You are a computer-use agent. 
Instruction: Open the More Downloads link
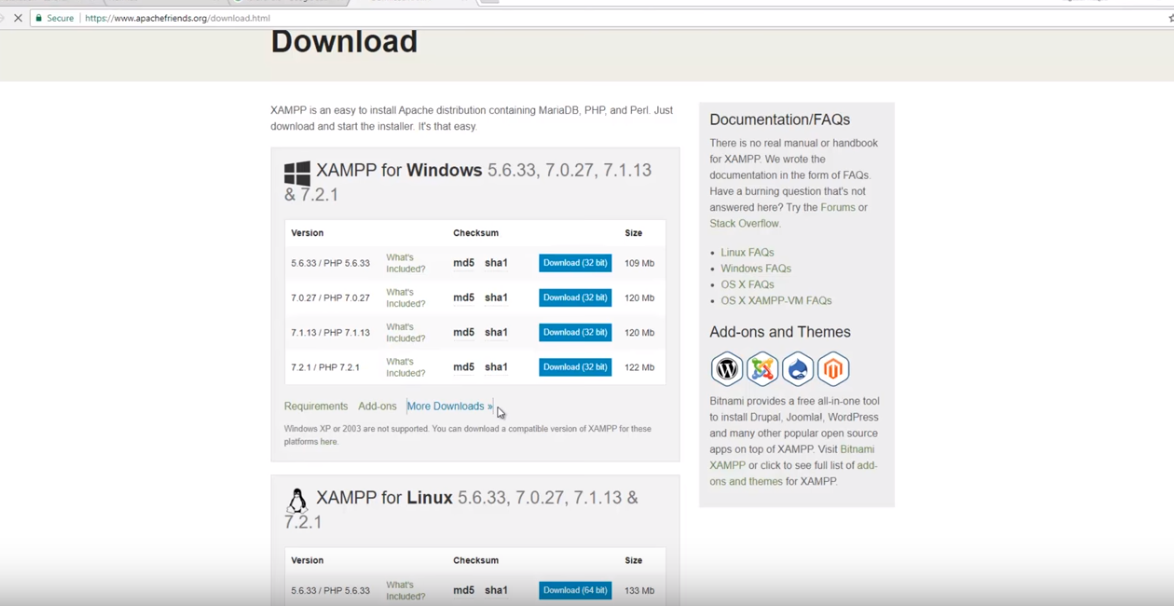click(450, 406)
